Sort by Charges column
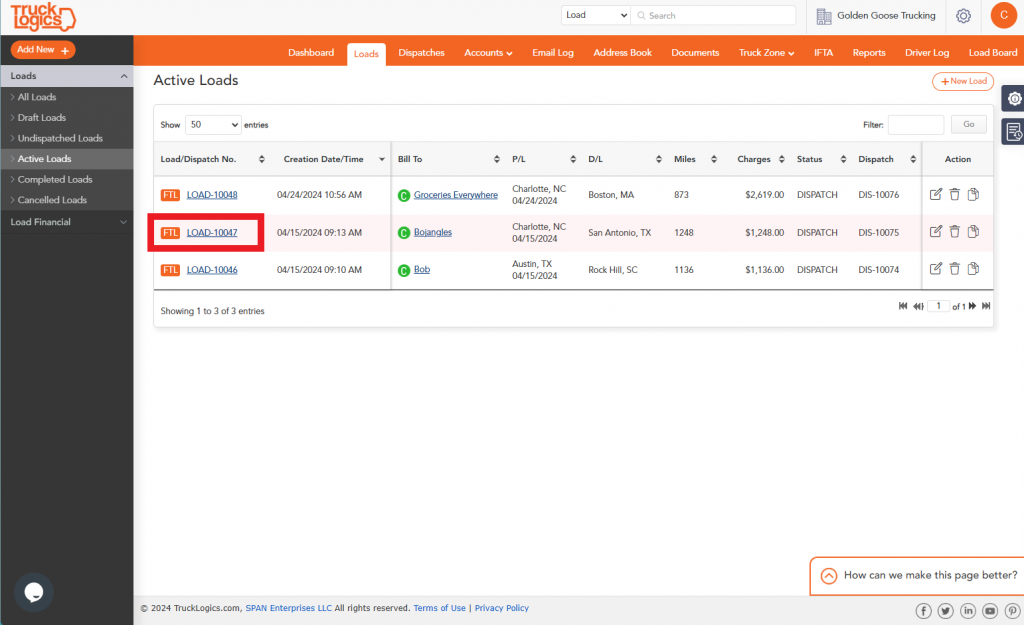Viewport: 1024px width, 625px height. coord(761,159)
